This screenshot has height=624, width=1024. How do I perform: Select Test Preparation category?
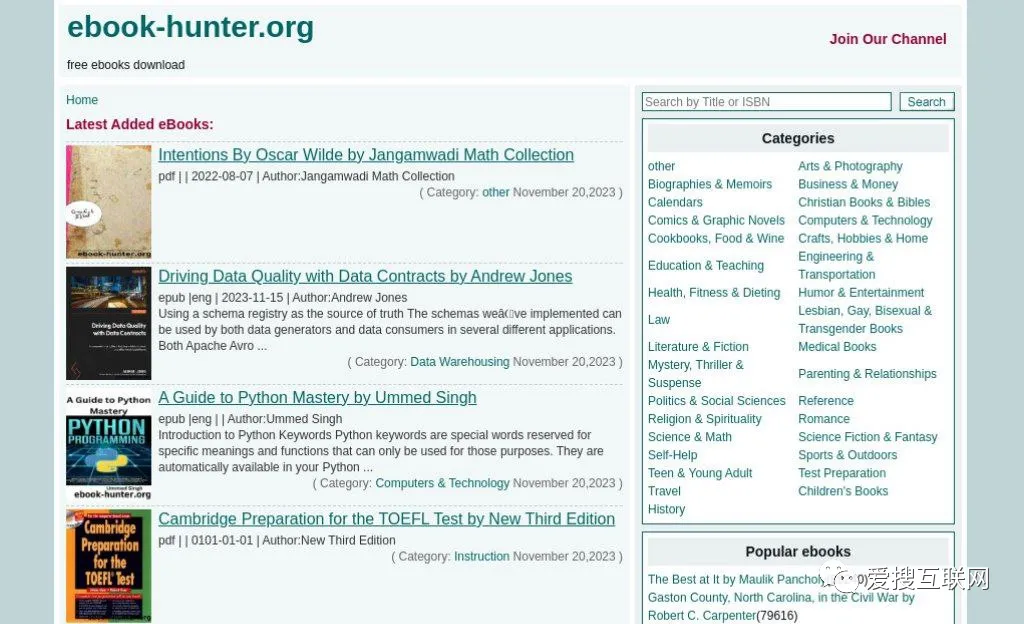tap(842, 473)
